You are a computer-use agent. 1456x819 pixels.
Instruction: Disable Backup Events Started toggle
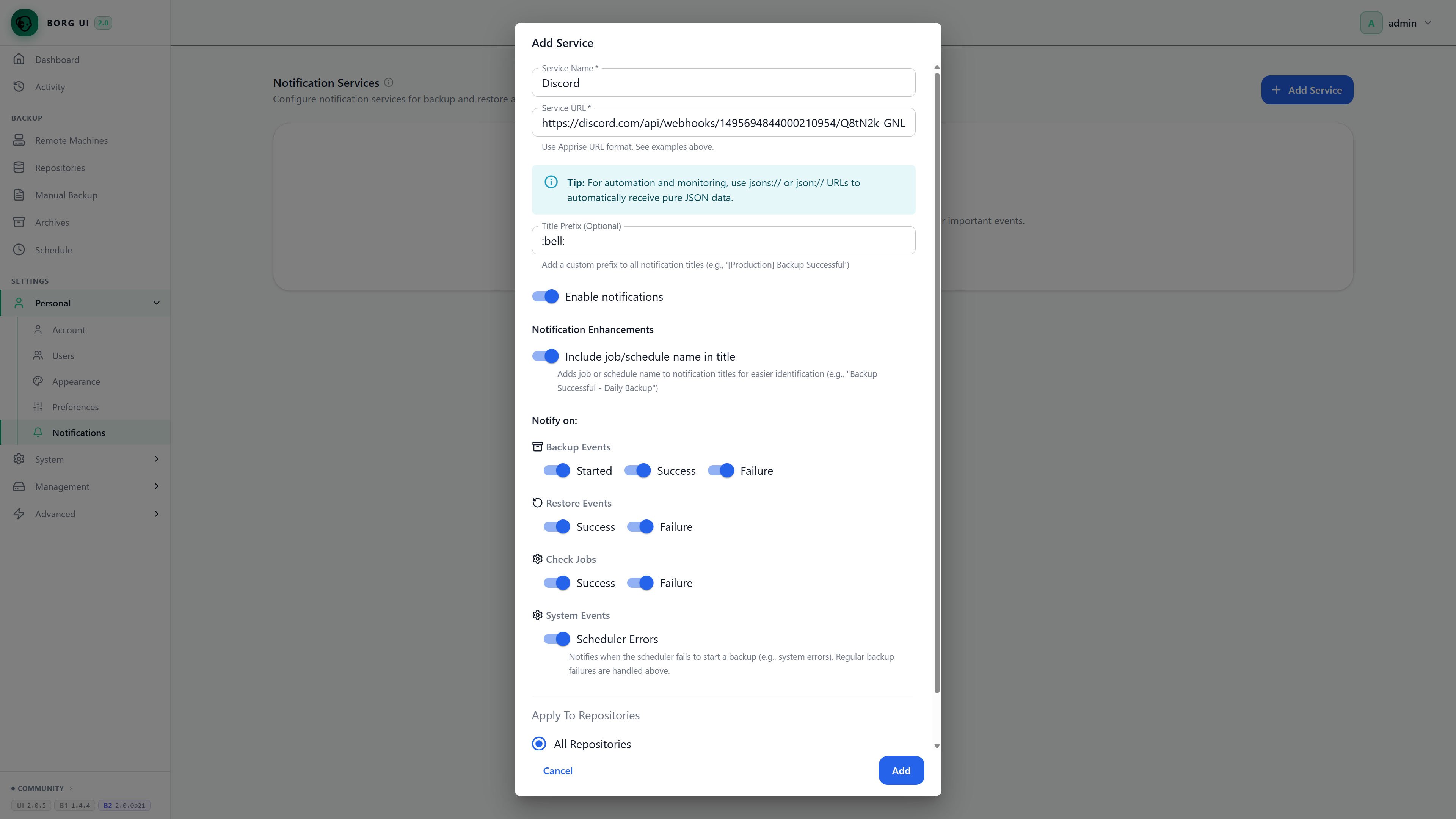click(557, 471)
